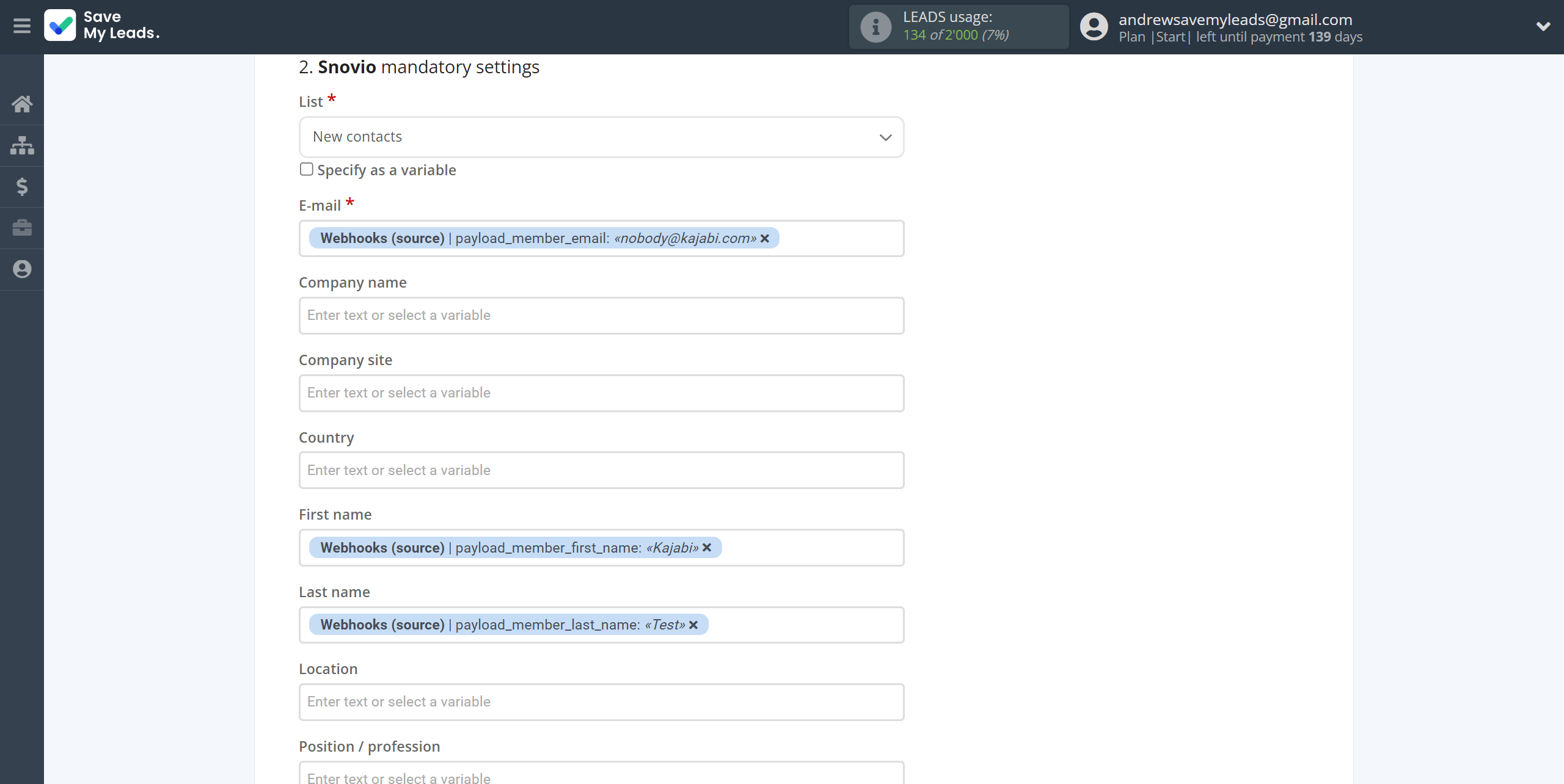Toggle the 'Specify as a variable' checkbox
The image size is (1564, 784).
tap(307, 169)
